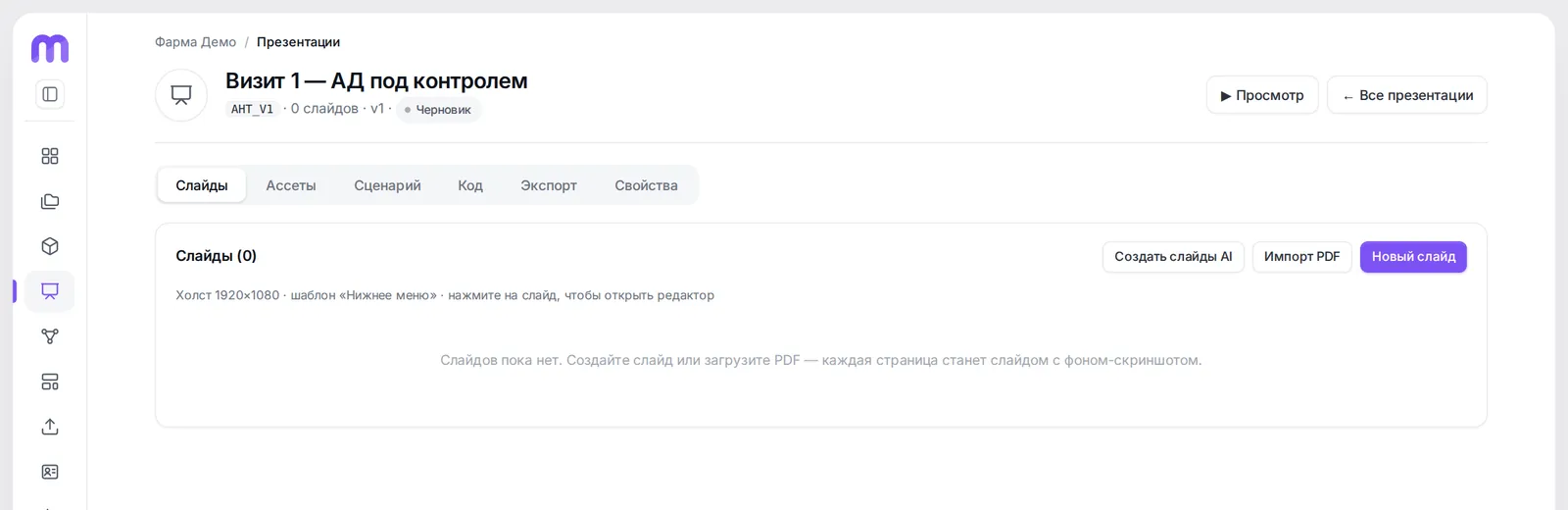Image resolution: width=1568 pixels, height=510 pixels.
Task: Click the presentation icon beside the title
Action: (x=181, y=95)
